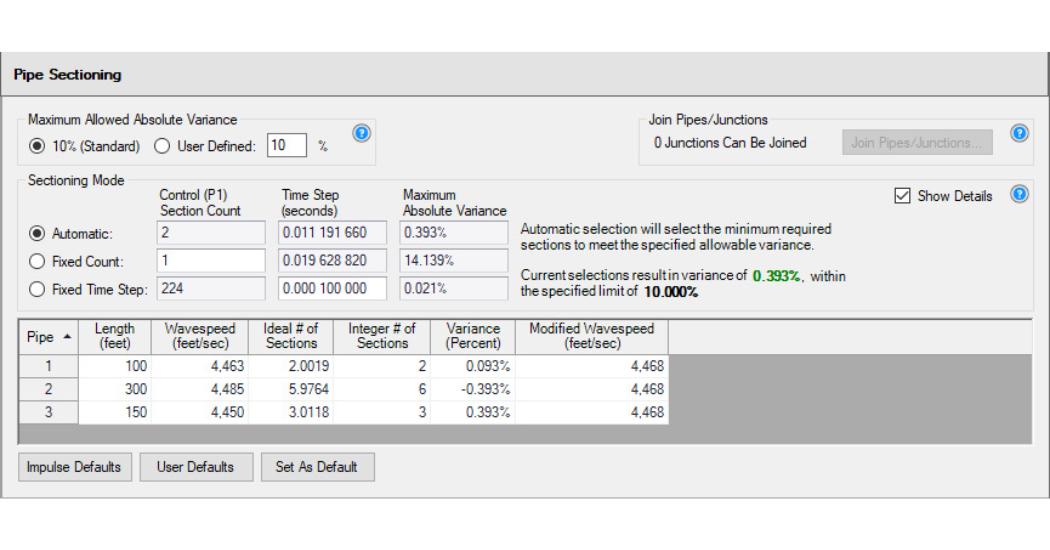
Task: Click the ideal sections cell 2.0019
Action: point(291,366)
